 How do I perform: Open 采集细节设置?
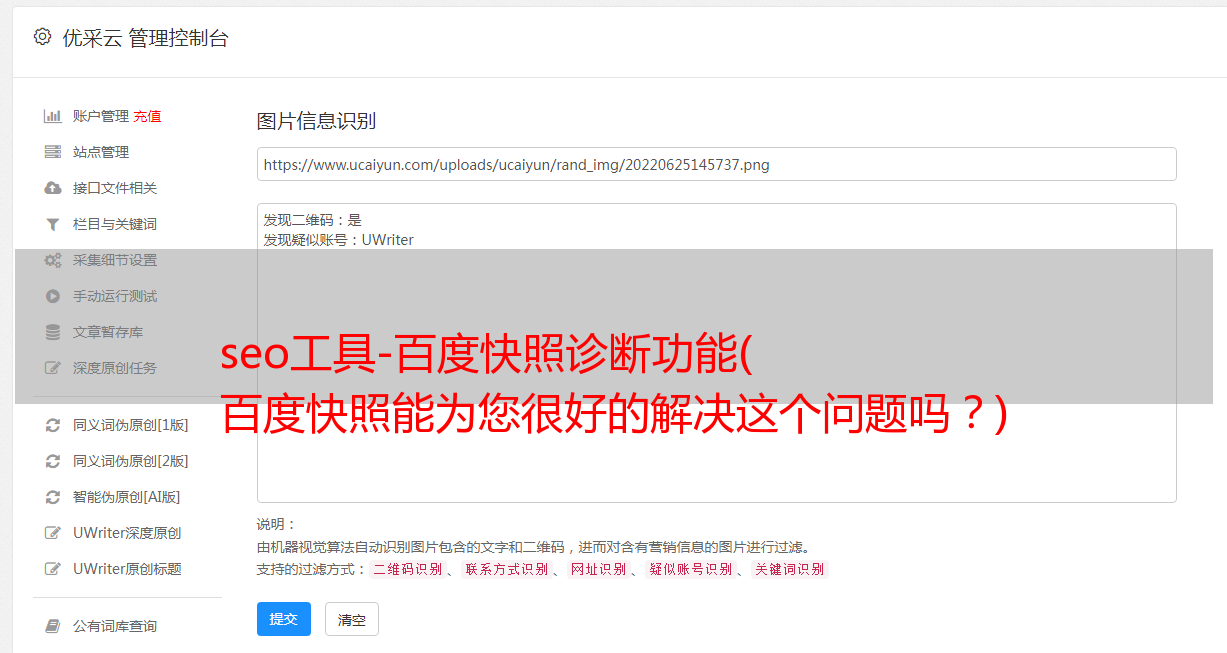coord(115,260)
